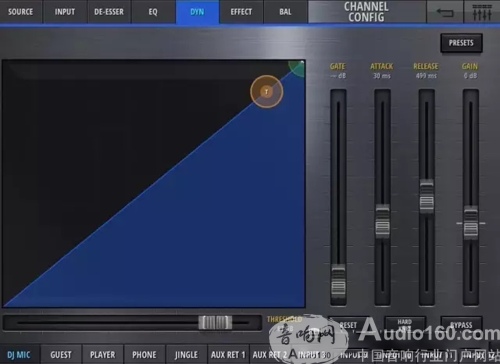Toggle the BYPASS button
Screen dimensions: 500x364
coord(461,325)
